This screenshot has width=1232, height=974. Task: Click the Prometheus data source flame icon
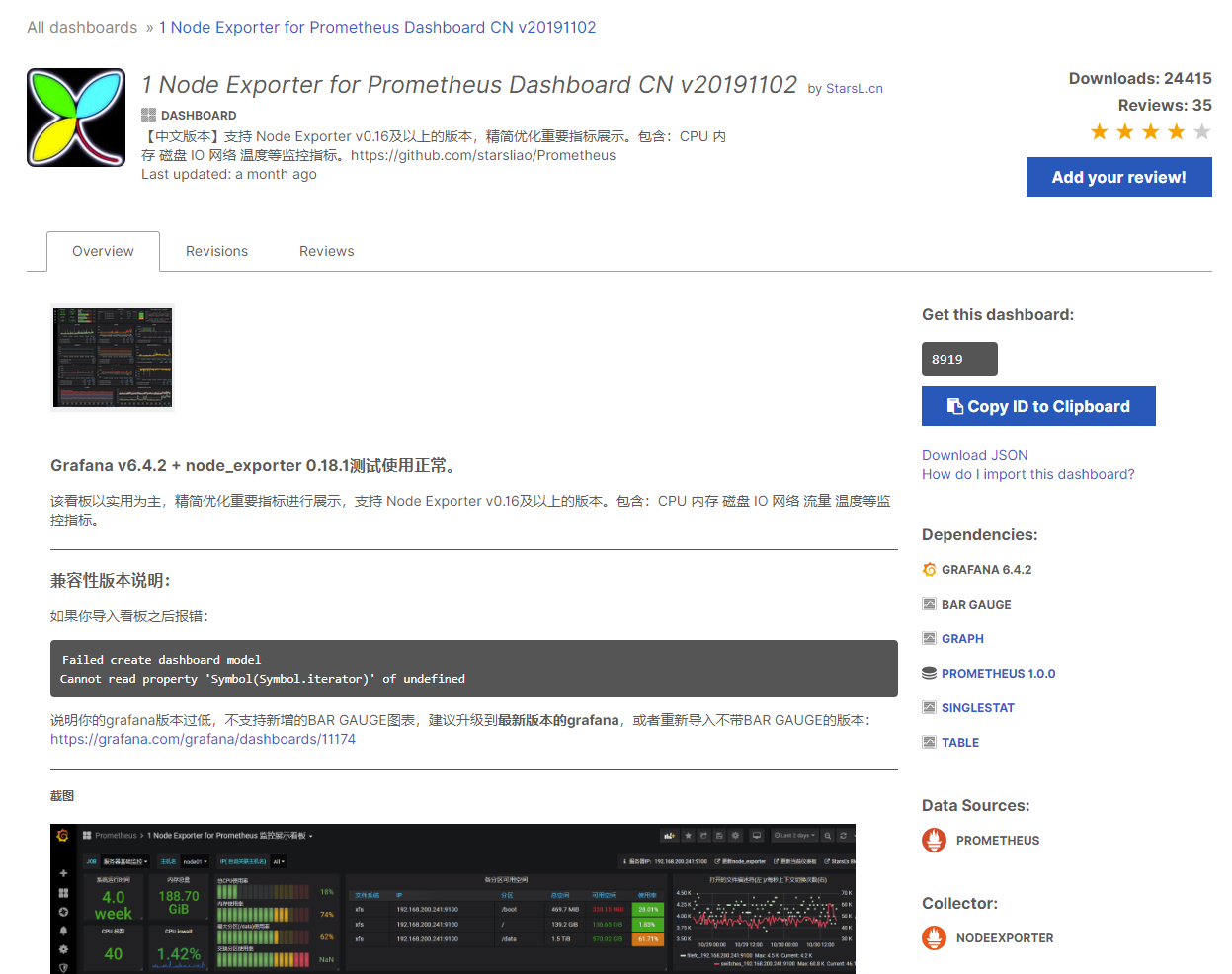(x=934, y=840)
